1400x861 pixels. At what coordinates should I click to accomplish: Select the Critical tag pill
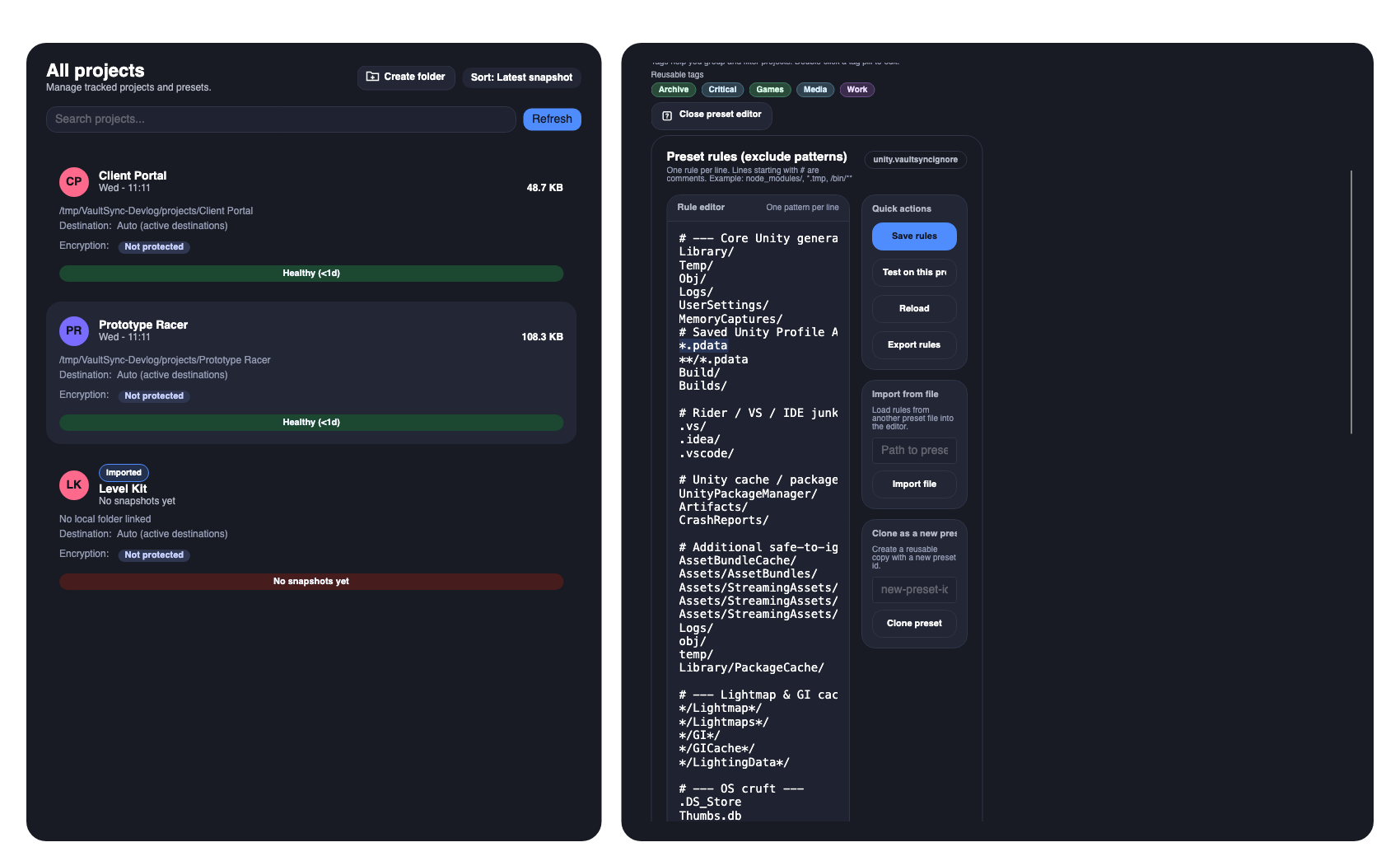click(x=722, y=90)
